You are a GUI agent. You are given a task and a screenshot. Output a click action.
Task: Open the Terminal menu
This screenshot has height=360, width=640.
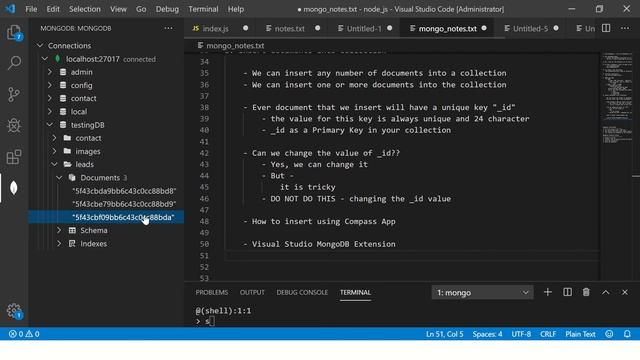coord(203,9)
